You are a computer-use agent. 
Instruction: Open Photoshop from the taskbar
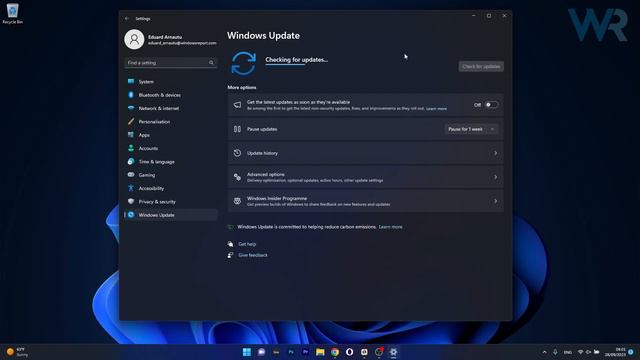[291, 352]
